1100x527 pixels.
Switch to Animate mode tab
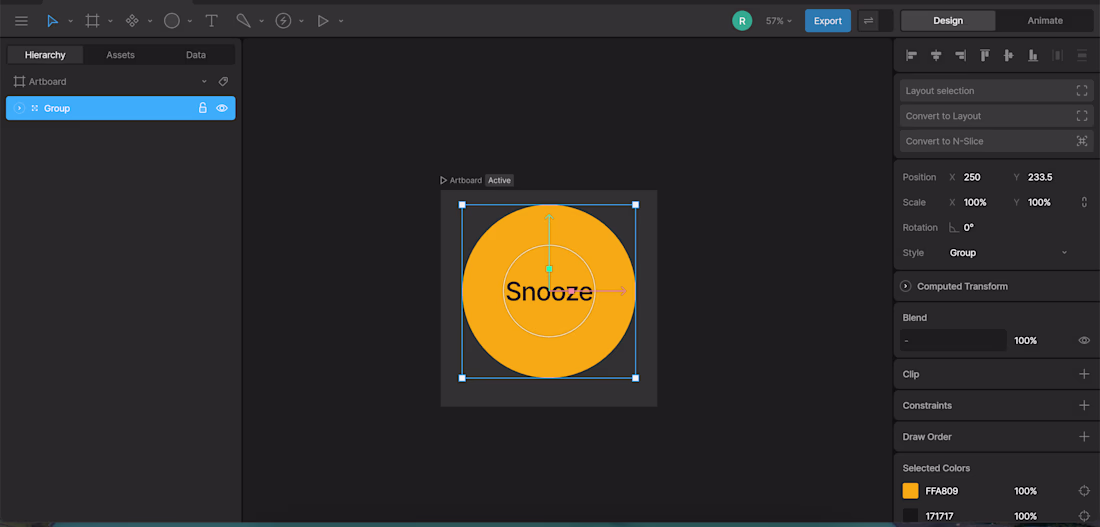[x=1045, y=20]
